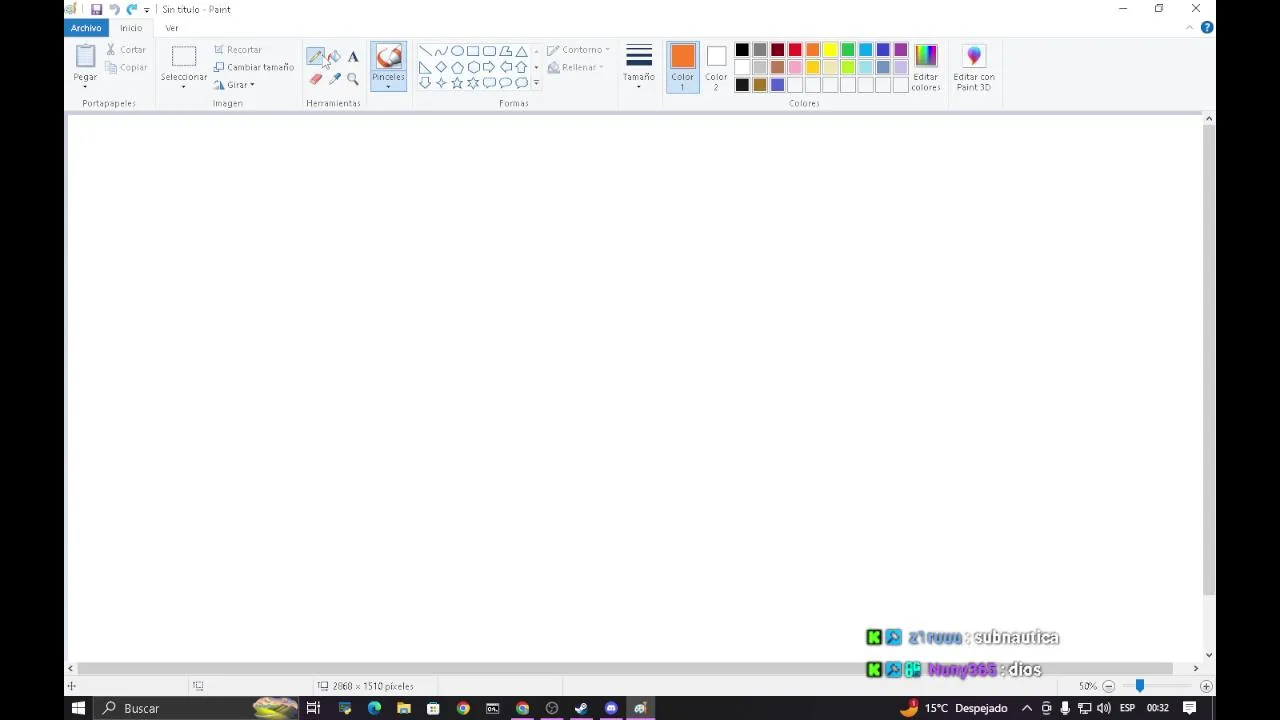Open the Quick Access Toolbar customize arrow
The height and width of the screenshot is (720, 1280).
pyautogui.click(x=147, y=10)
